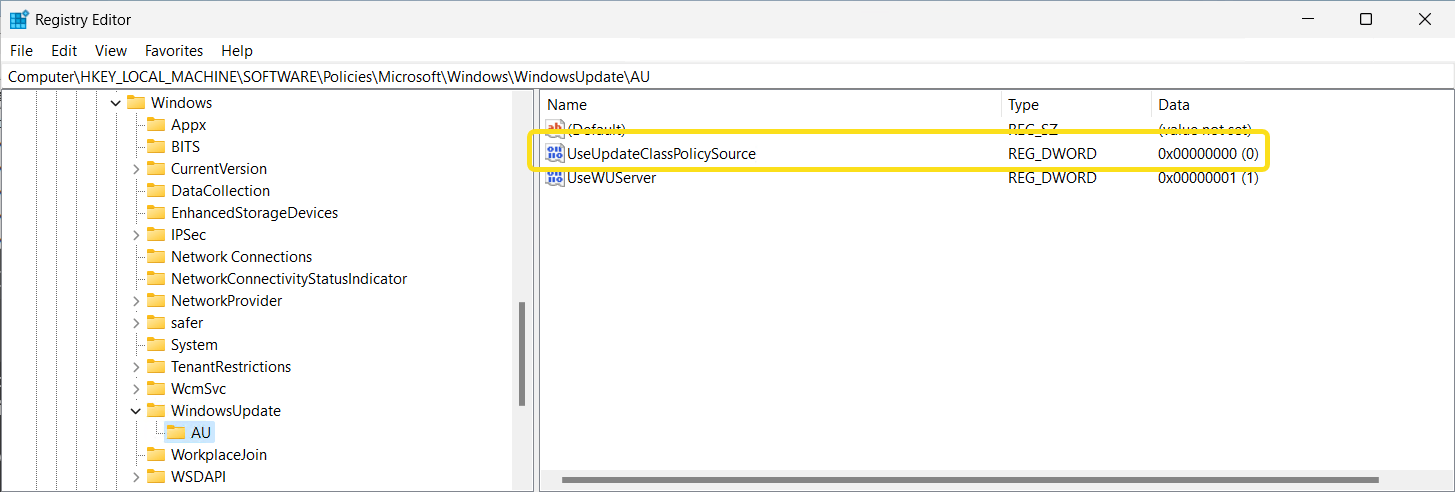This screenshot has width=1455, height=492.
Task: Select the WindowsUpdate folder icon
Action: 156,411
